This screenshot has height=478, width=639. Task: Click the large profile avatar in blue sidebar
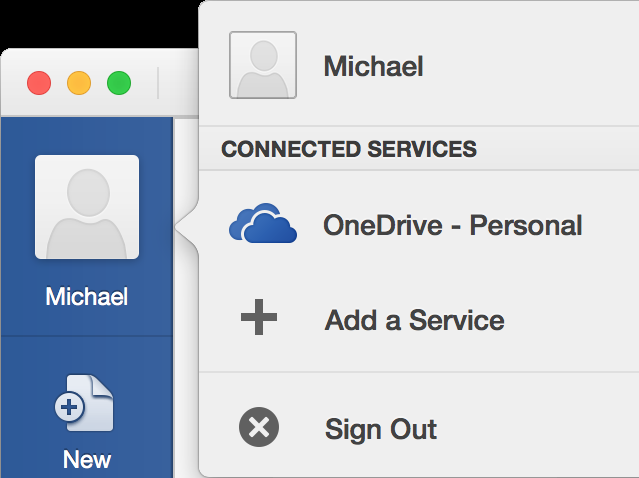(x=87, y=207)
